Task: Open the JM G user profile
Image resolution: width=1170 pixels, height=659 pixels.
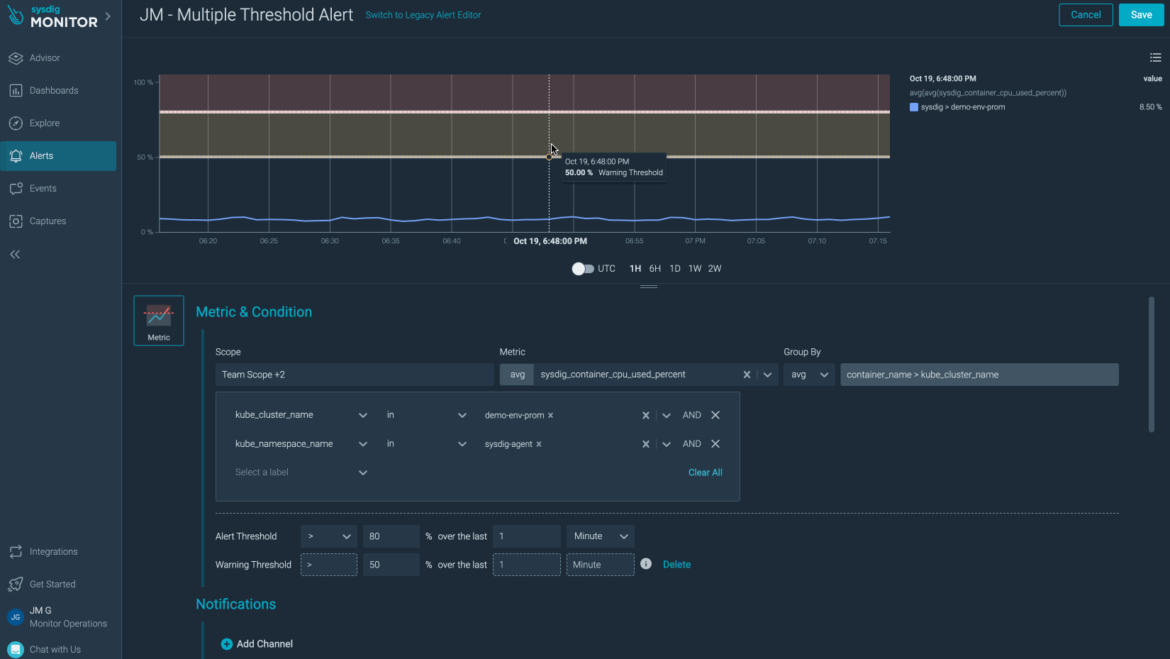Action: [58, 617]
